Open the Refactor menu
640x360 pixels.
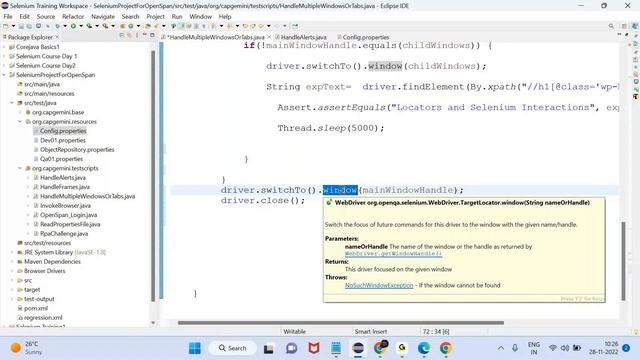coord(73,16)
